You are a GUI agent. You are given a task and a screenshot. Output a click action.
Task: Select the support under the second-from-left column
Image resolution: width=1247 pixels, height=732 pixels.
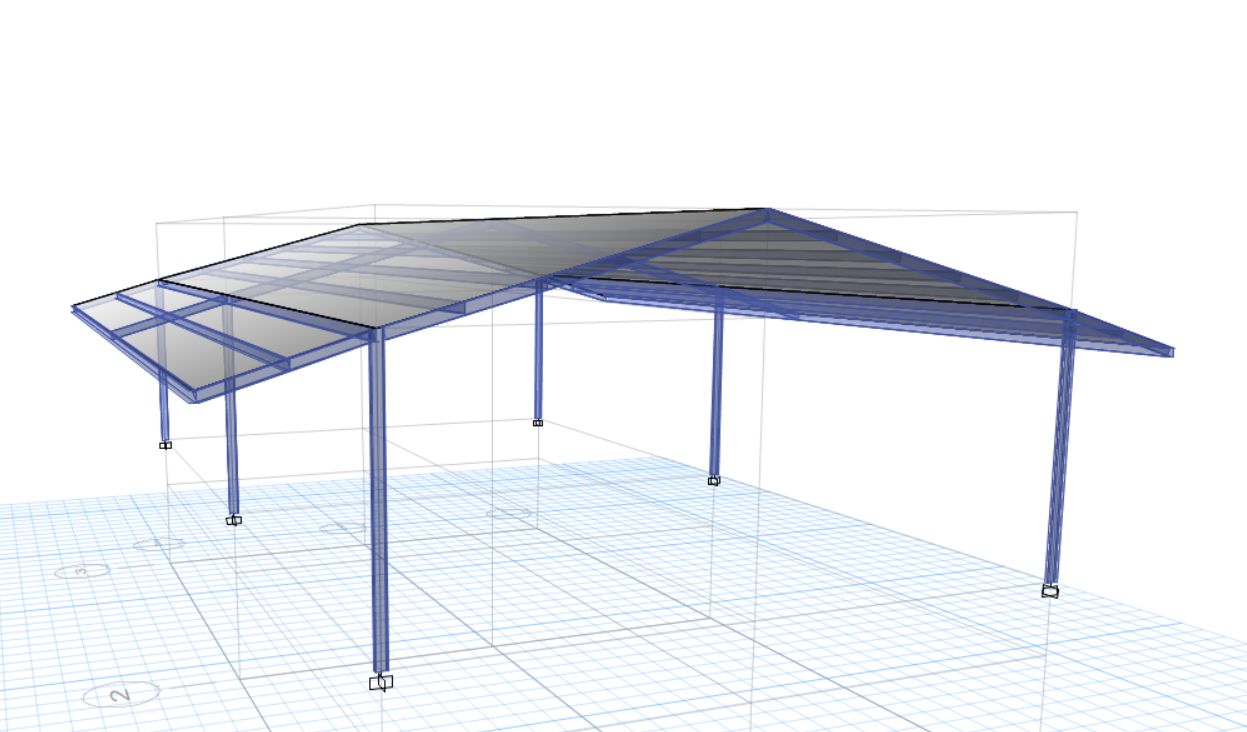[233, 520]
